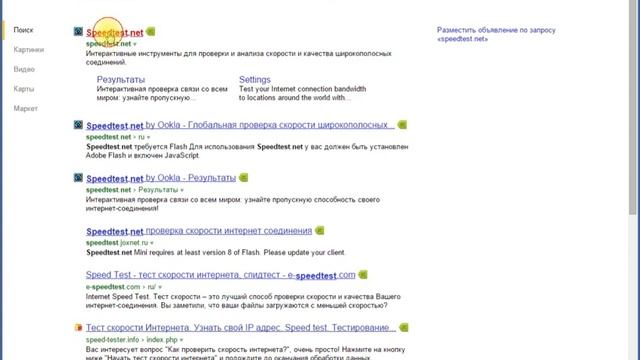Click favicon beside the Ookla - Результаты result

tap(78, 178)
